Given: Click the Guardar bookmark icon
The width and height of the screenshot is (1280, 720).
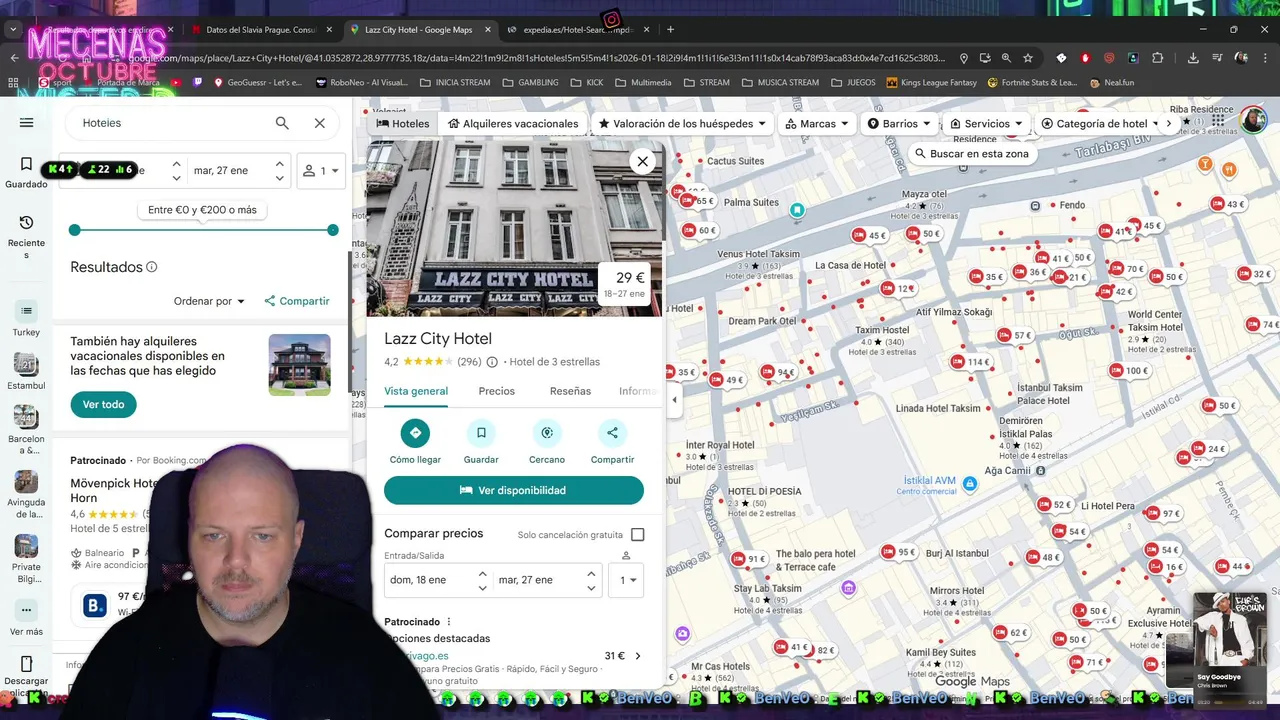Looking at the screenshot, I should 481,433.
